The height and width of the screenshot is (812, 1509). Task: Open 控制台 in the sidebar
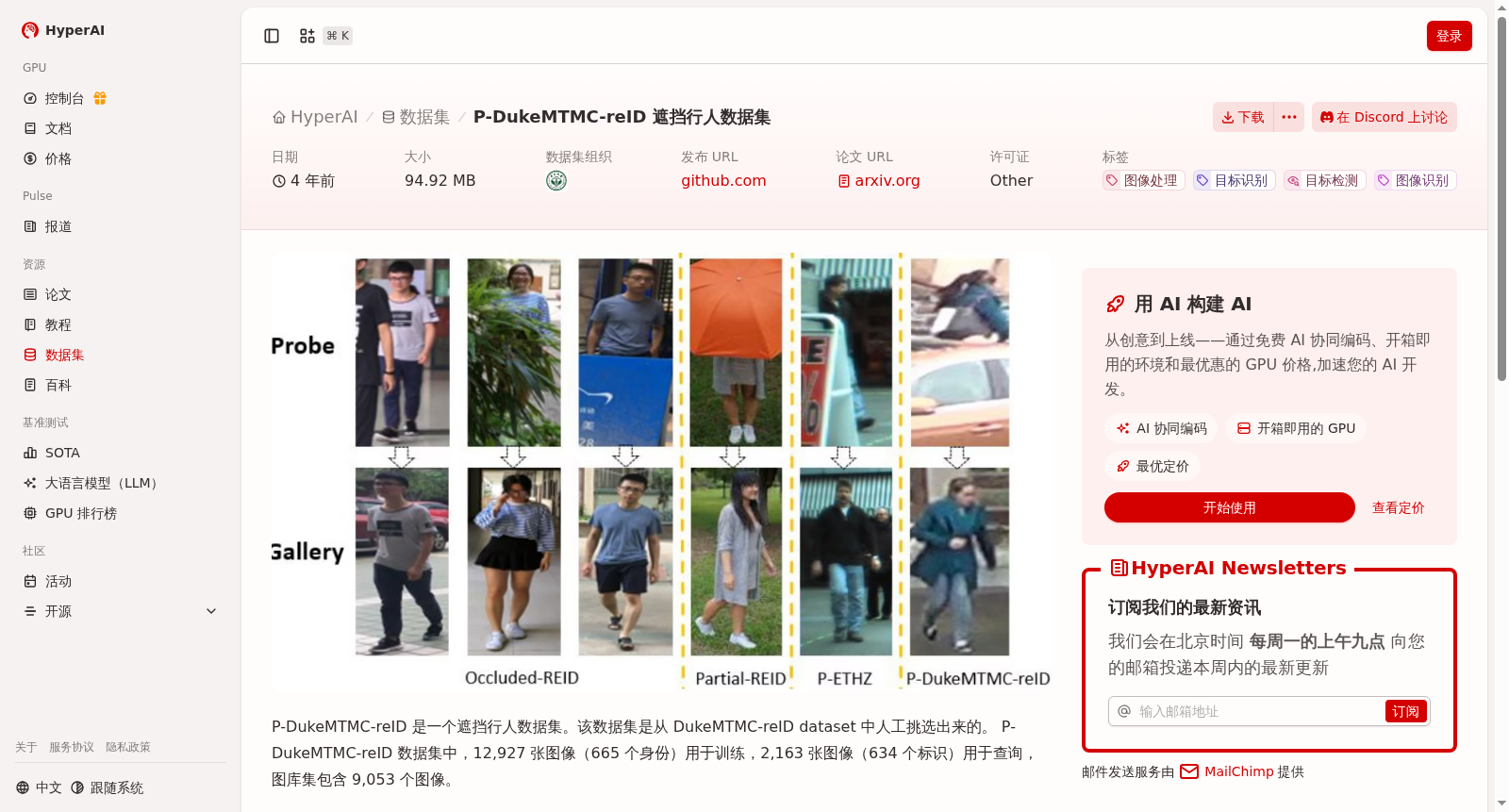[x=64, y=98]
